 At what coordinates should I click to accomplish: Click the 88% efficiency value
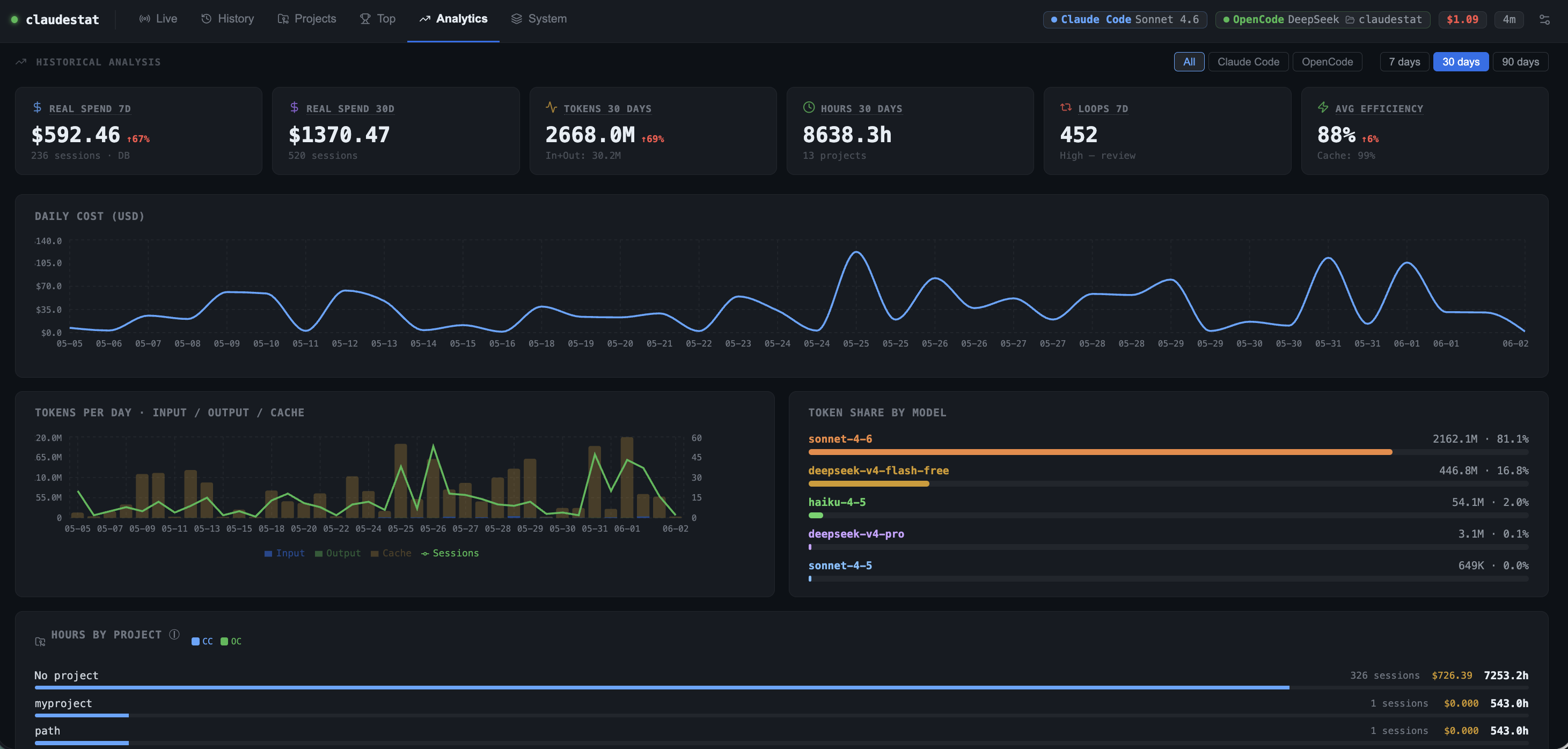click(1336, 135)
